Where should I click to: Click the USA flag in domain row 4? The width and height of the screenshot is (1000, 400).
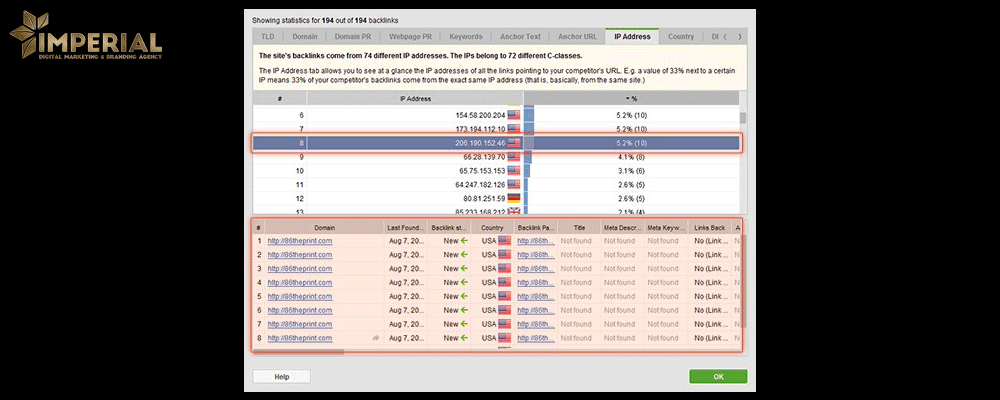504,283
